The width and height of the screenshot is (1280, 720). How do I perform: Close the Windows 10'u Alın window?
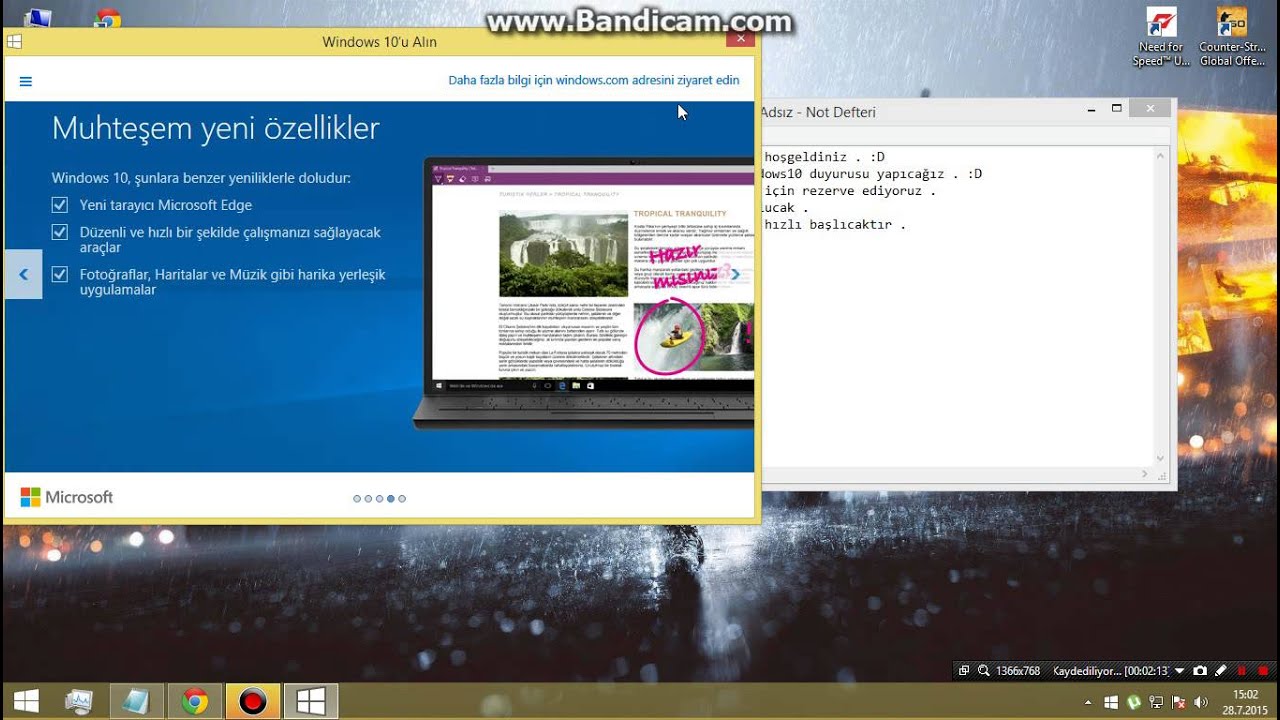coord(740,39)
